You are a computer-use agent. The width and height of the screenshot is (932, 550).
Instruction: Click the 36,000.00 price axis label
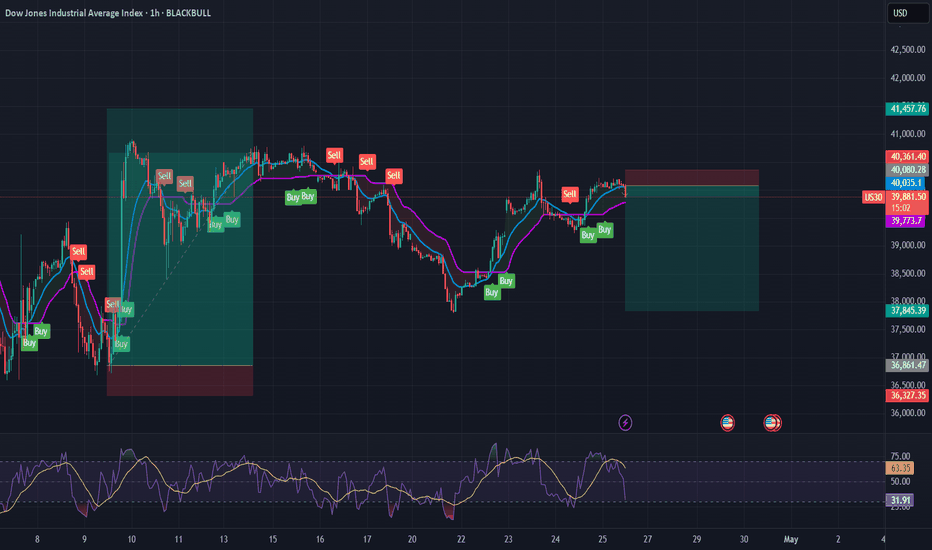click(x=908, y=413)
